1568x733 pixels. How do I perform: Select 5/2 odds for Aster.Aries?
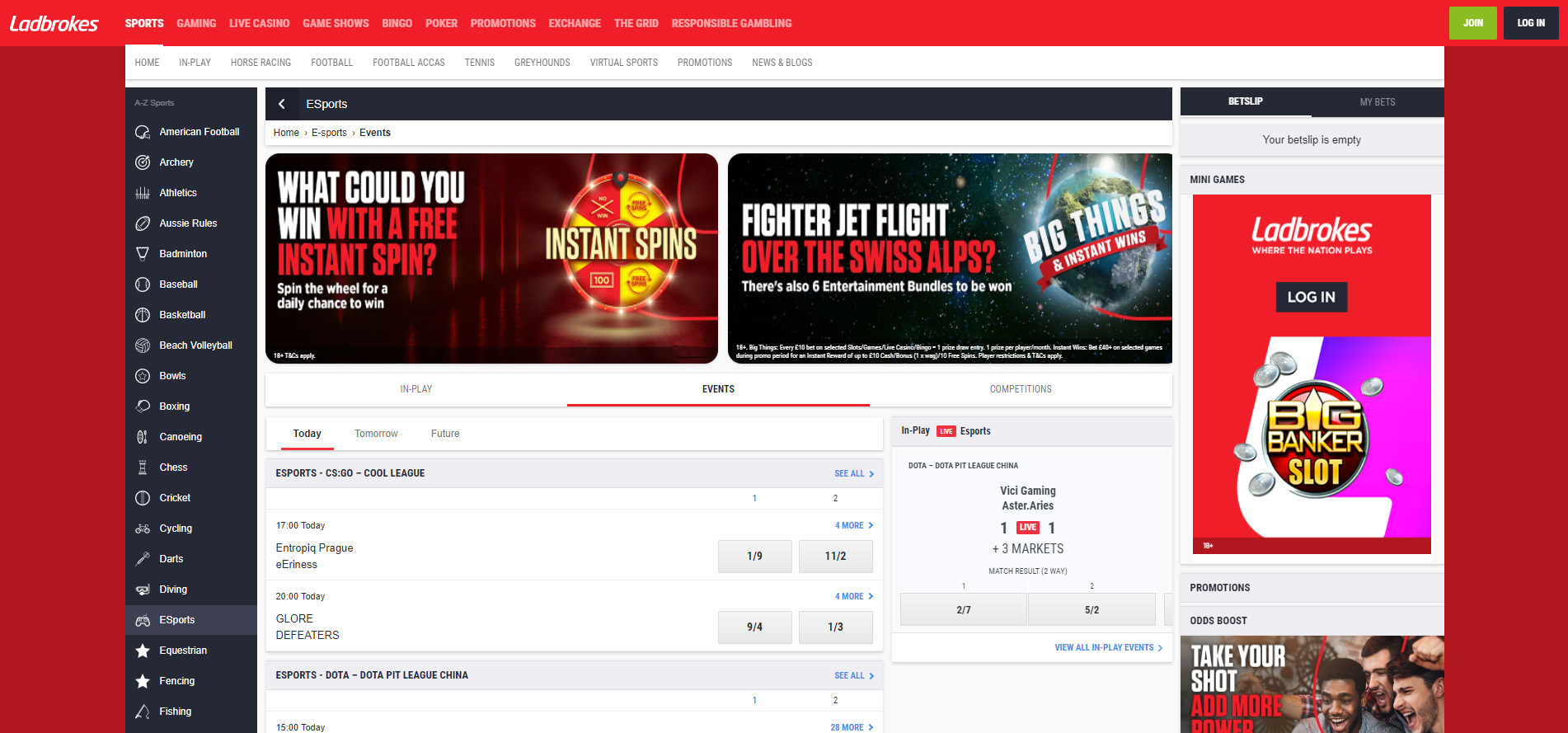point(1092,610)
